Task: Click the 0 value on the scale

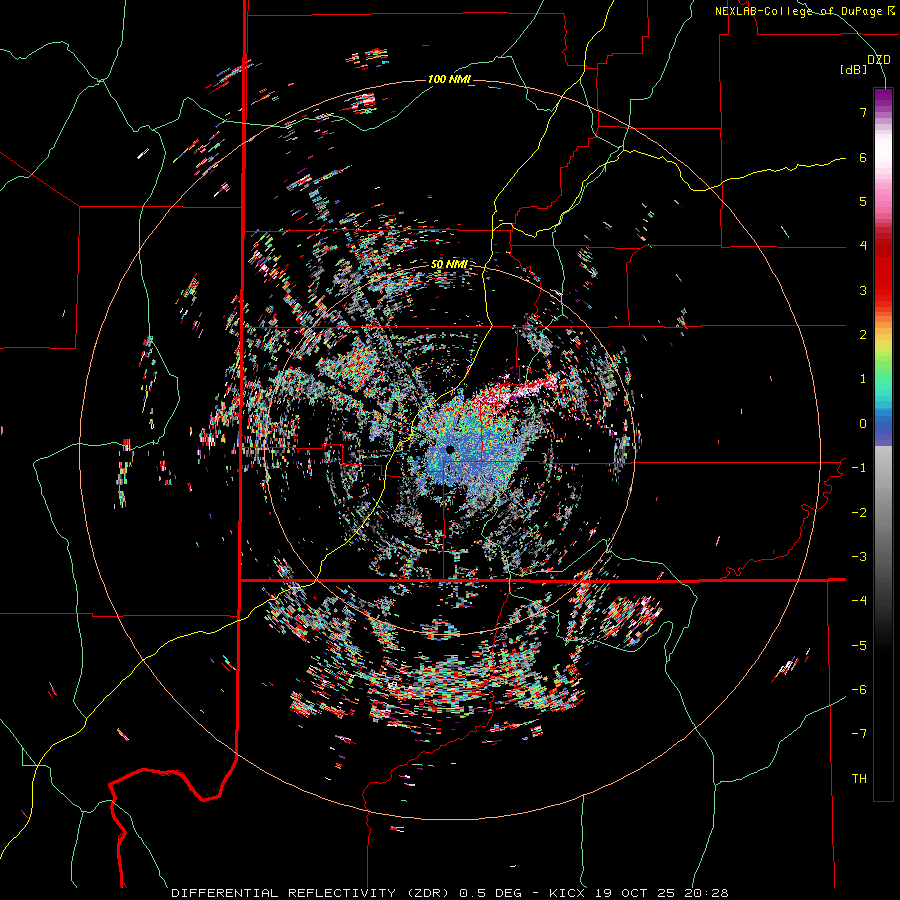Action: 863,424
